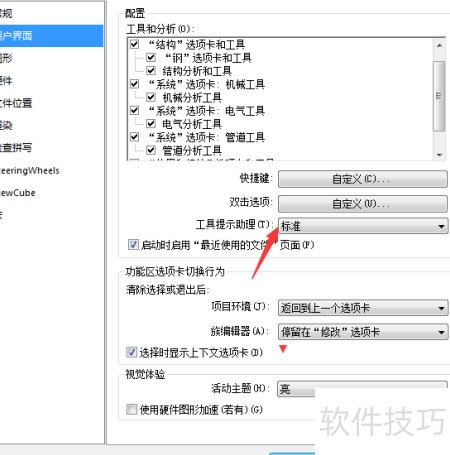Toggle 管道分析工具 checkbox

[151, 150]
